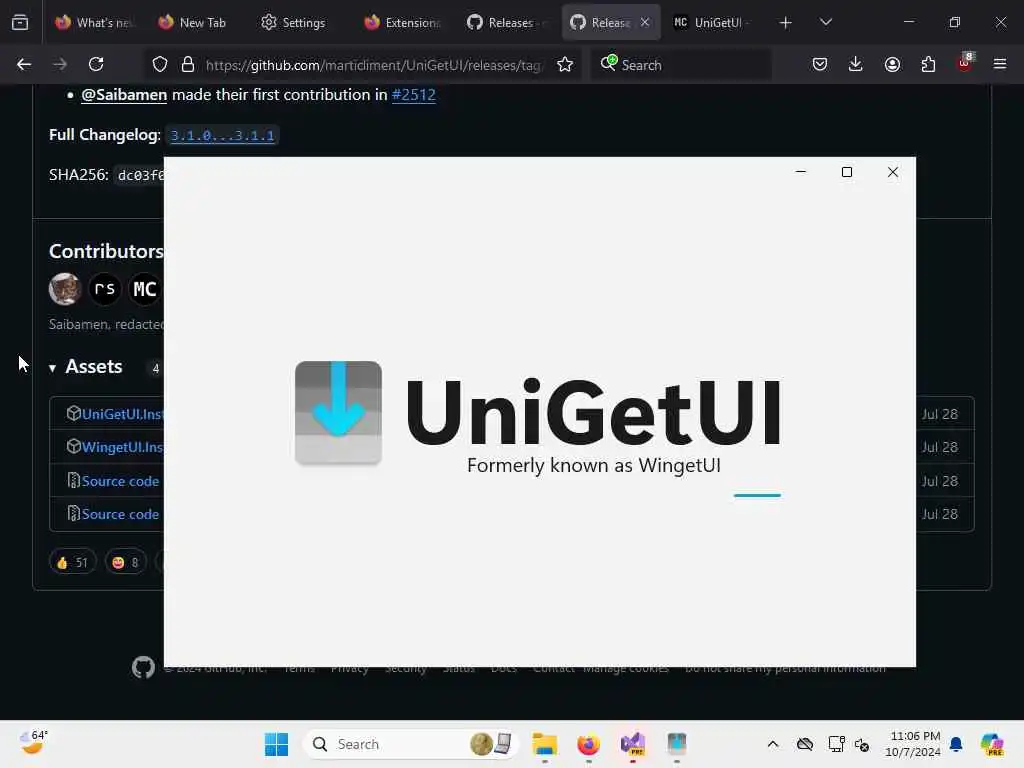Open the Windows Start menu
Image resolution: width=1024 pixels, height=768 pixels.
tap(276, 744)
